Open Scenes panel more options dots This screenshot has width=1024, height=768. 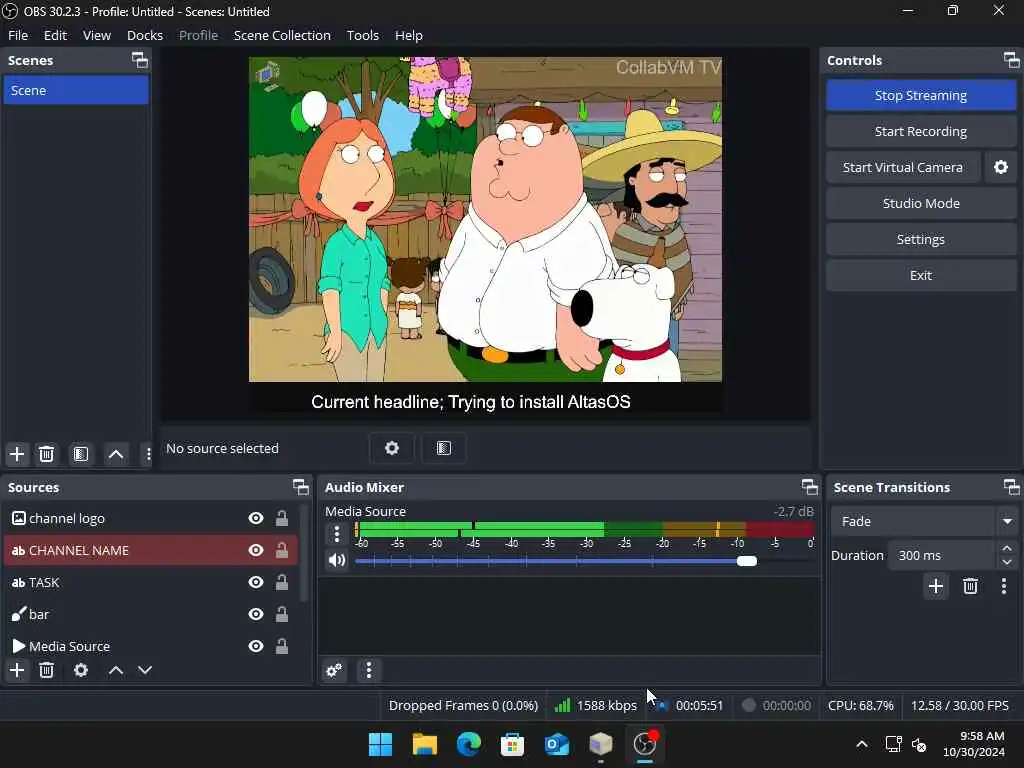click(x=148, y=454)
